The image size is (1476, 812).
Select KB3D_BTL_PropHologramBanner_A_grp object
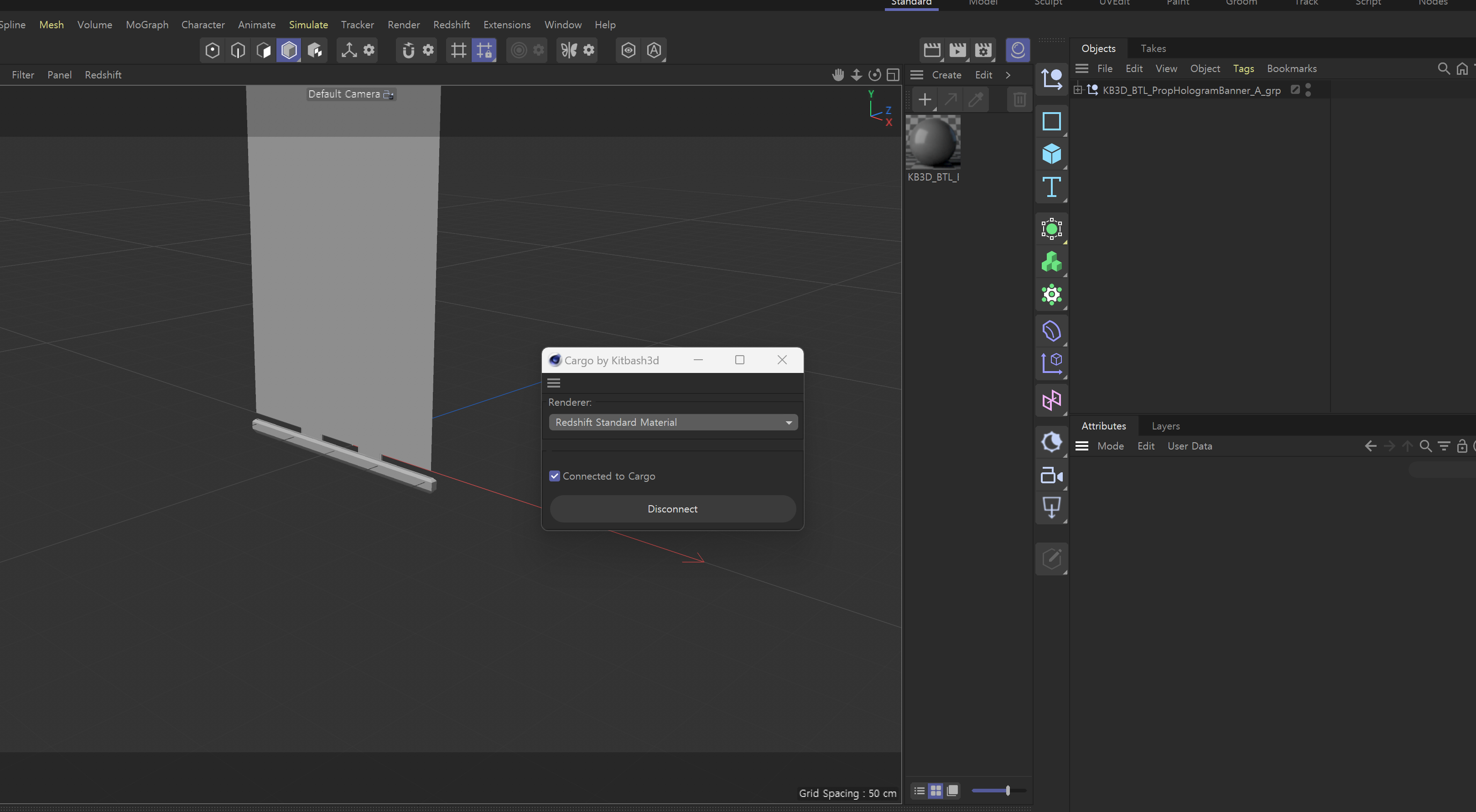click(x=1191, y=90)
